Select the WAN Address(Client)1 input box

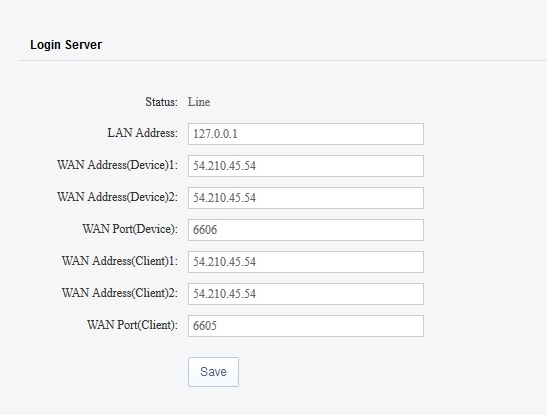tap(306, 262)
